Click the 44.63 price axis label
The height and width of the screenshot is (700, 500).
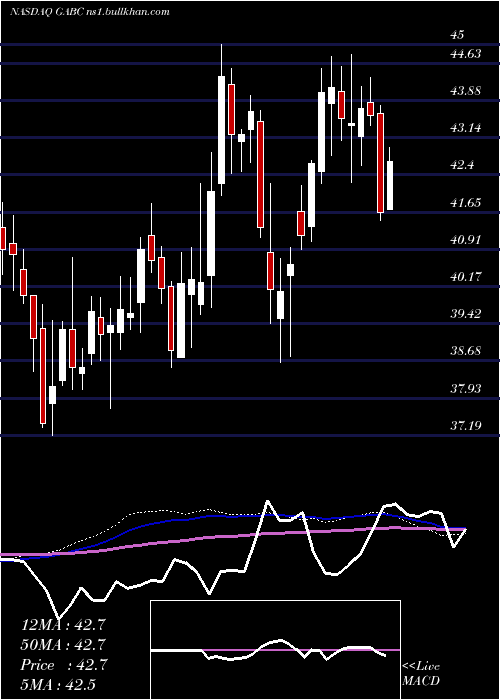(466, 54)
